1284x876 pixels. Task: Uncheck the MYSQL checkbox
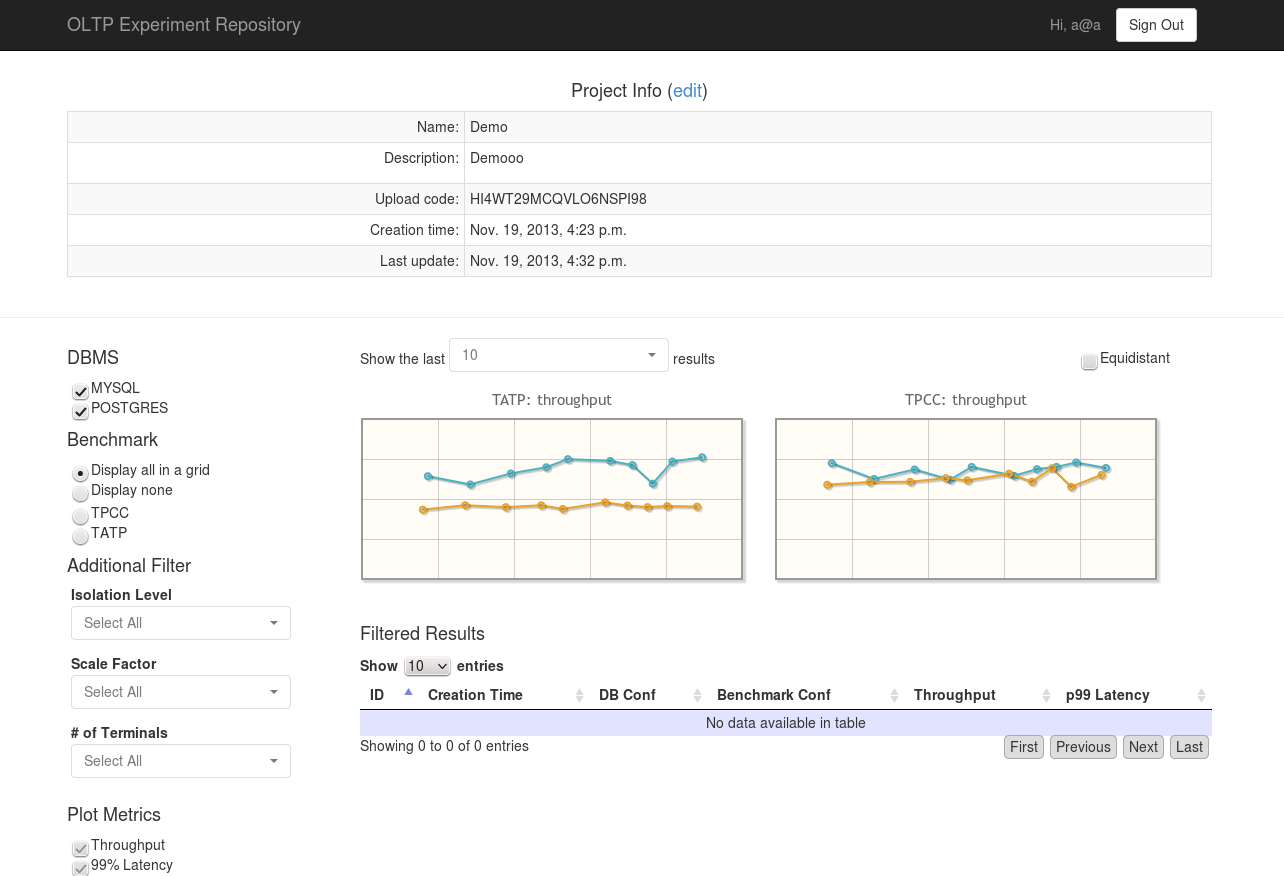80,391
